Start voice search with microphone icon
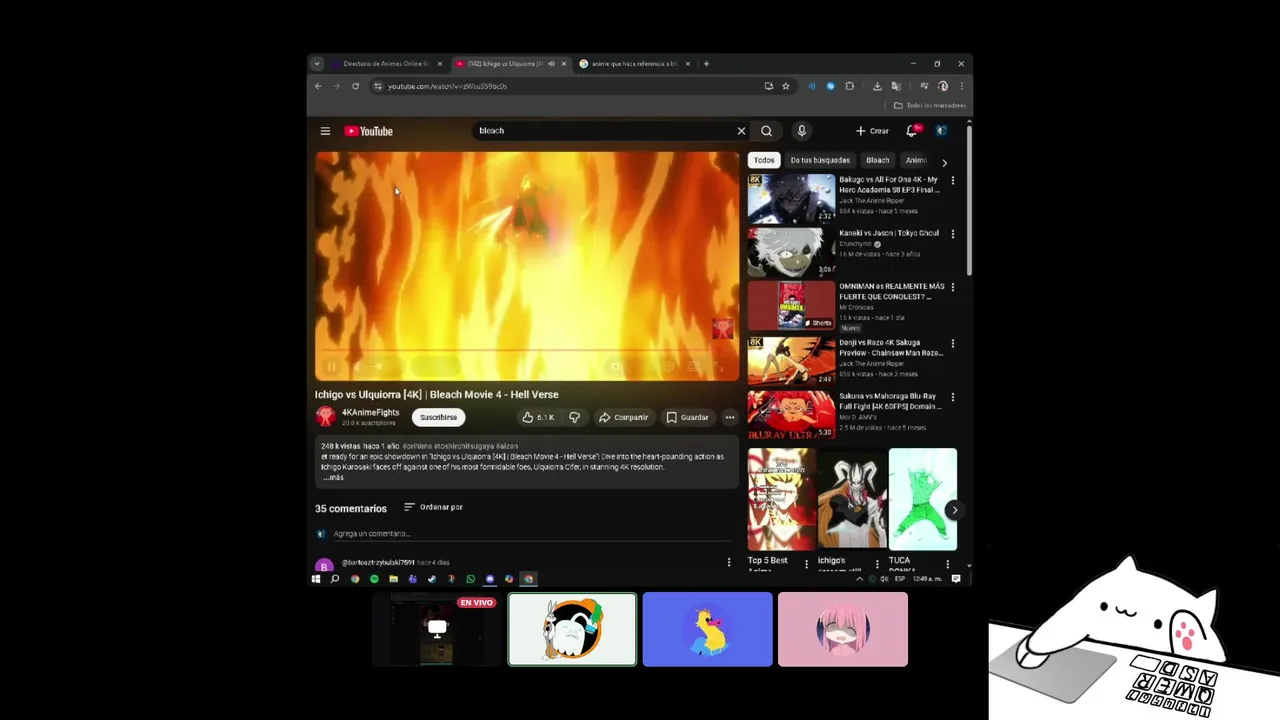 pos(801,131)
